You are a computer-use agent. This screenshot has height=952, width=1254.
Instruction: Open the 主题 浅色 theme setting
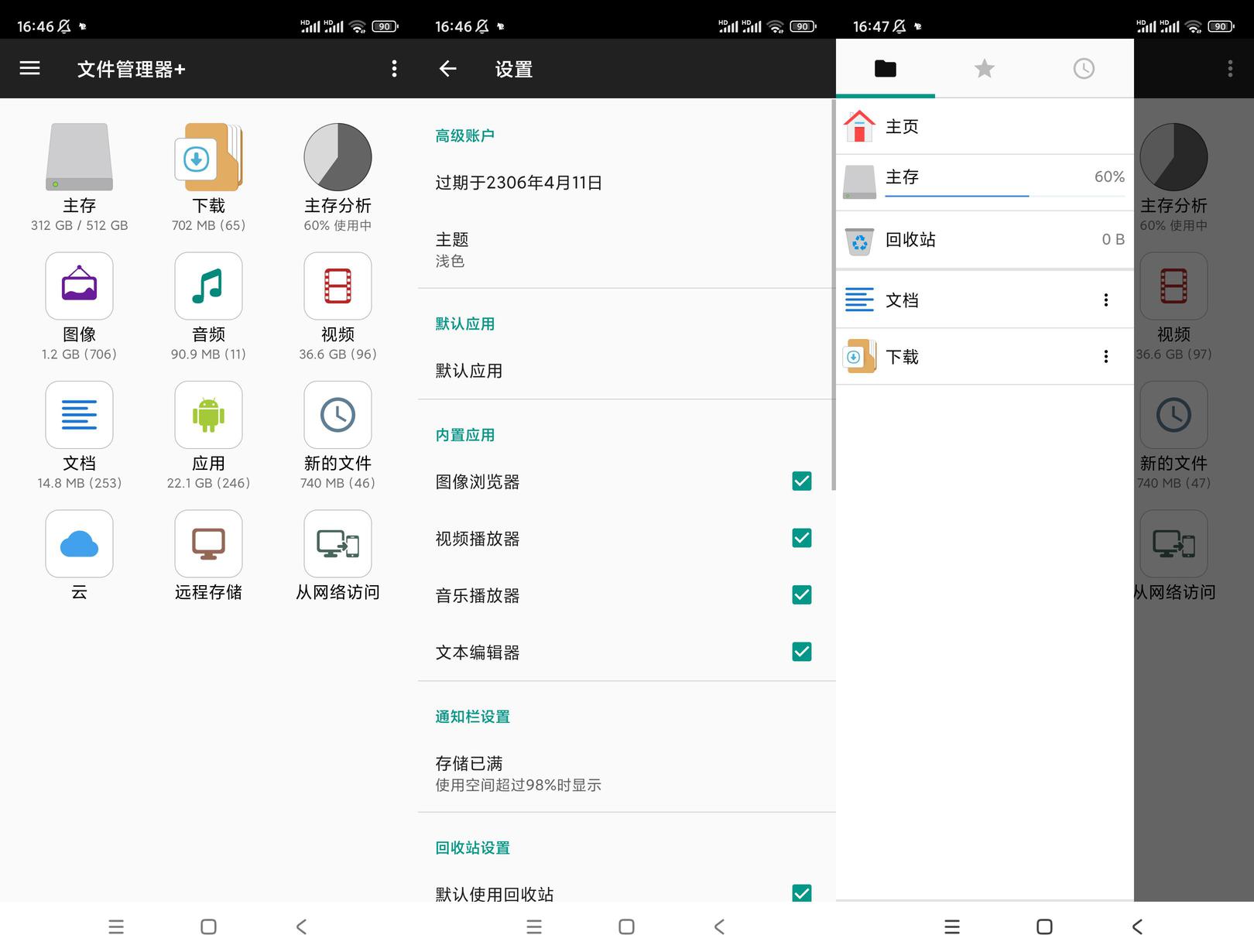(x=625, y=249)
